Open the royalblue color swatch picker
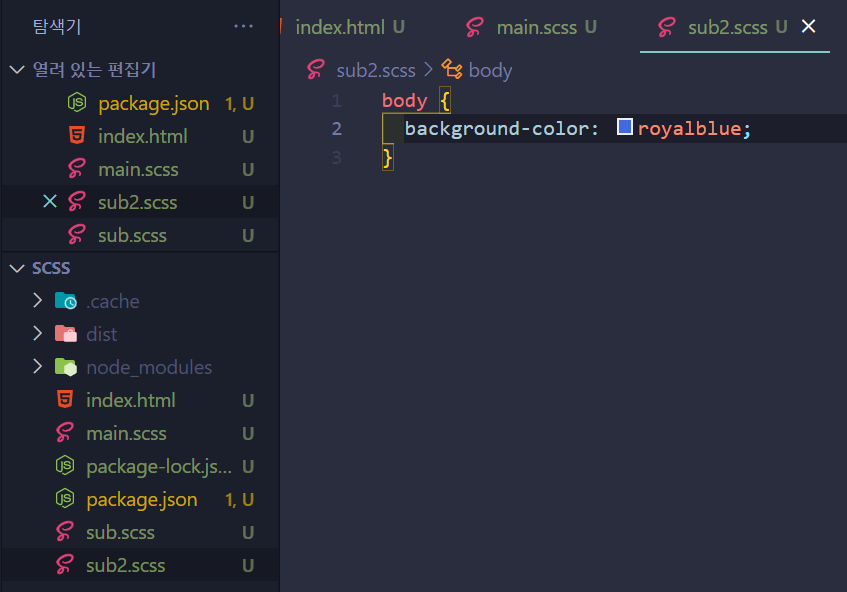Screen dimensions: 847x592 (624, 127)
